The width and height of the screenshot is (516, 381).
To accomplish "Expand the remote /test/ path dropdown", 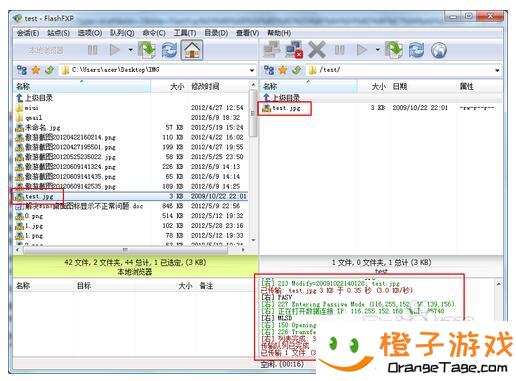I will [497, 70].
